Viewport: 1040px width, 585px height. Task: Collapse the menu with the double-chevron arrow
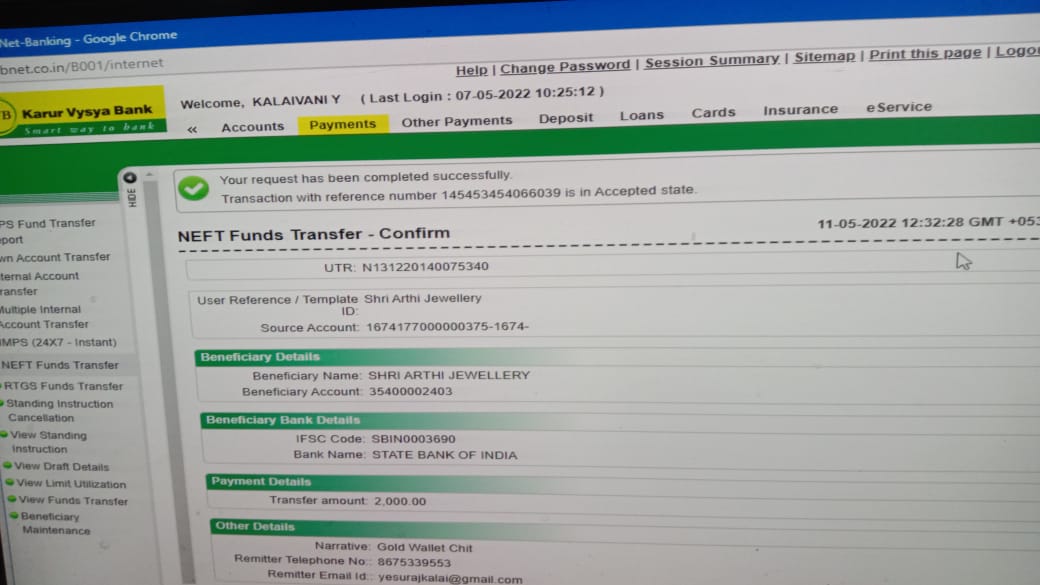click(192, 129)
